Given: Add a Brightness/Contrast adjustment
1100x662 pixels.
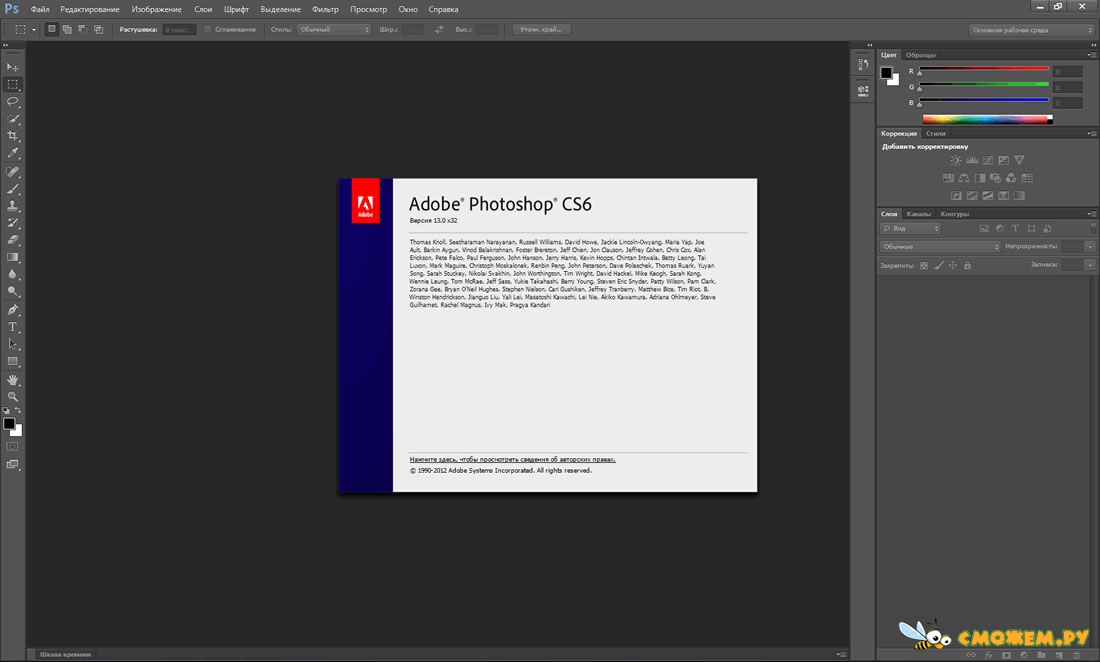Looking at the screenshot, I should pos(955,161).
